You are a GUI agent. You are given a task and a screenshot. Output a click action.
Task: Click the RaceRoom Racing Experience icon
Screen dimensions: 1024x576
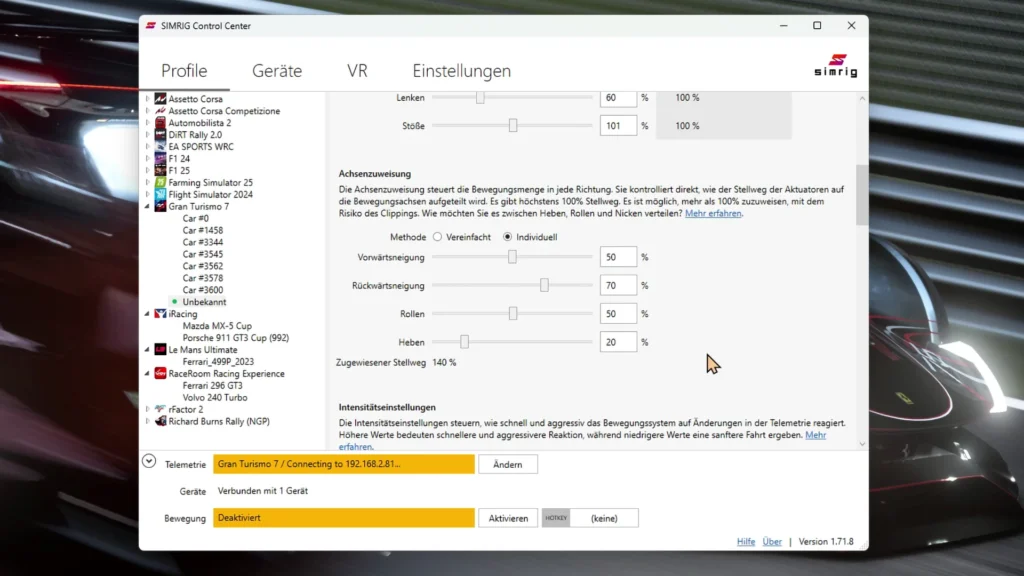160,374
